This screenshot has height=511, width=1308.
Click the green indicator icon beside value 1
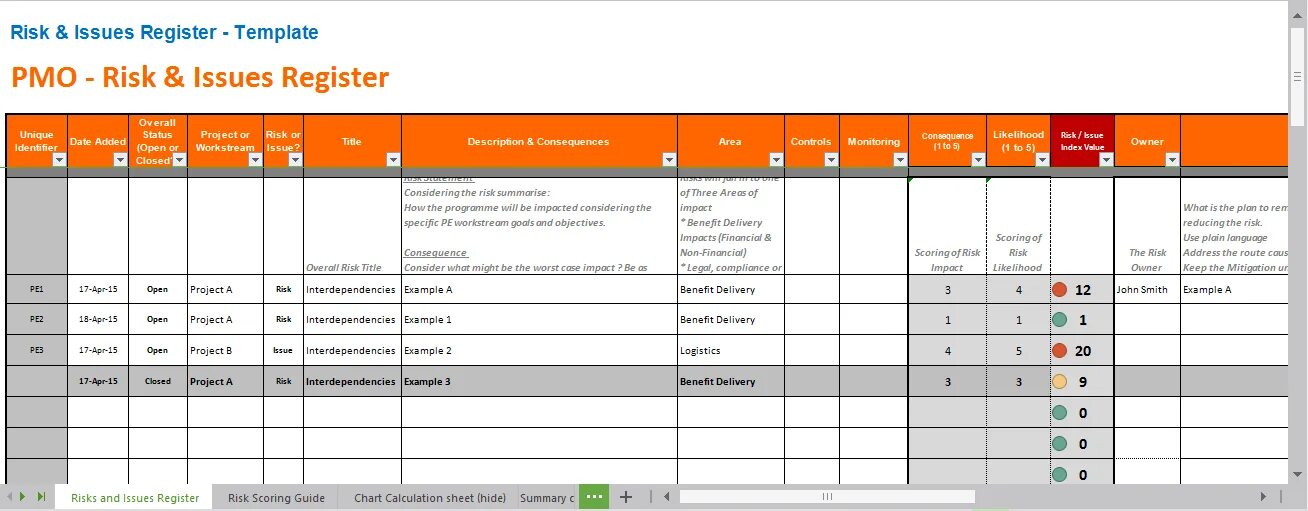coord(1060,320)
